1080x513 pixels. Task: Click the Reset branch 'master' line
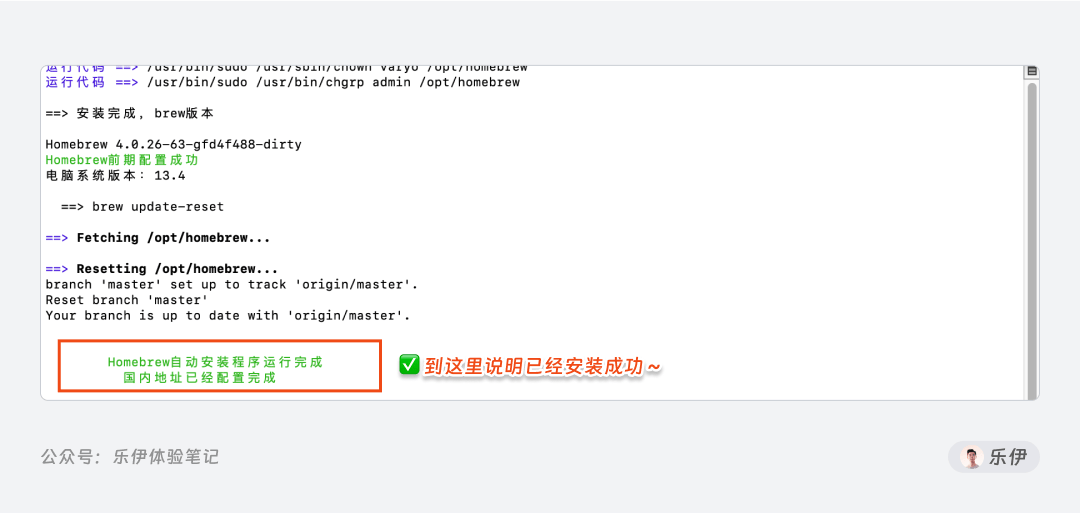click(127, 300)
